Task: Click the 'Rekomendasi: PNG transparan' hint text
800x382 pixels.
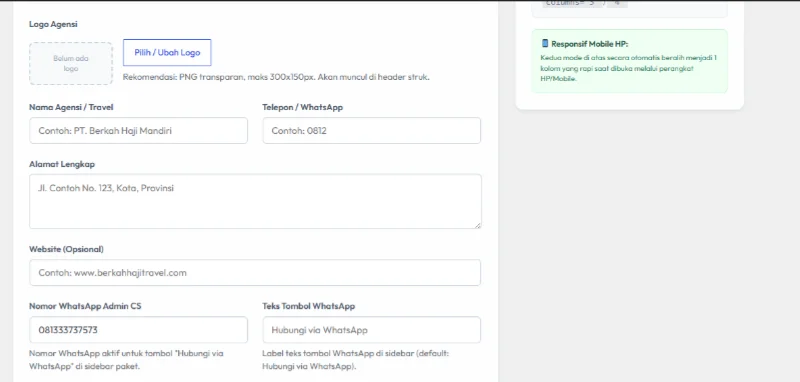Action: tap(276, 78)
